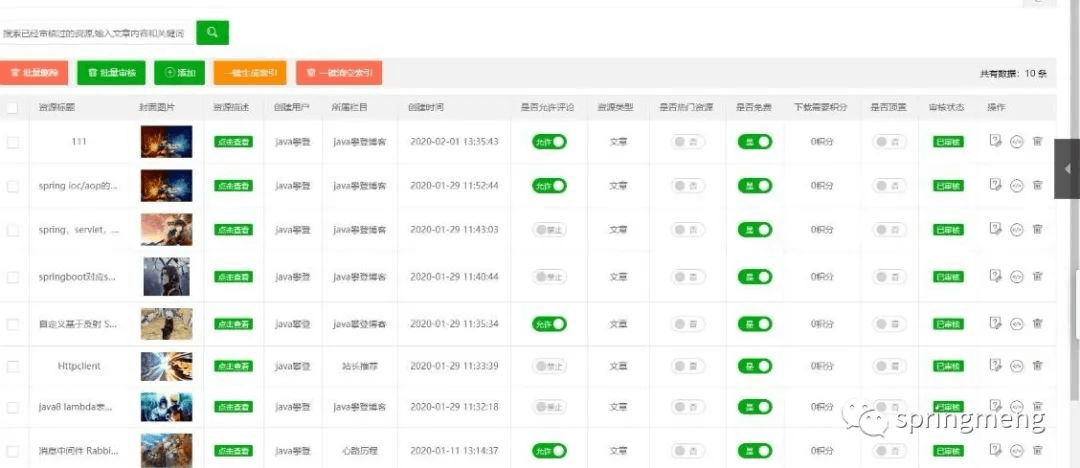Click edit icon in the 111 row
The width and height of the screenshot is (1080, 468).
tap(995, 141)
